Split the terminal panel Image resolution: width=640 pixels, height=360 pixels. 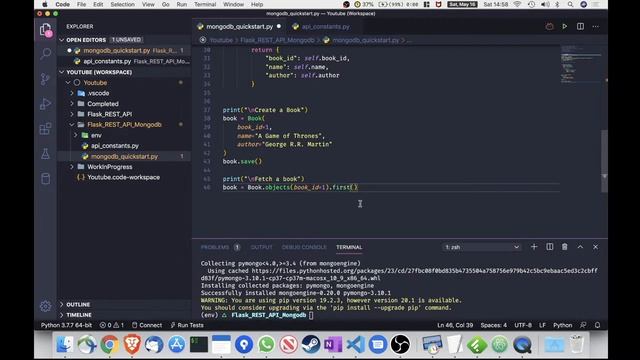(x=549, y=247)
